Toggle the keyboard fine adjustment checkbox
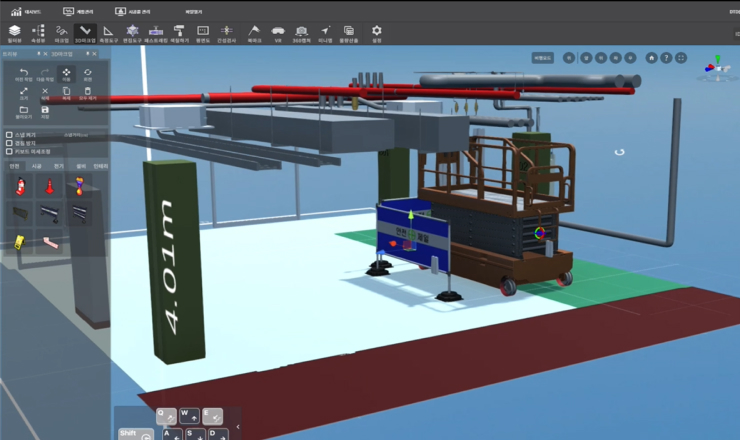The width and height of the screenshot is (740, 440). tap(10, 152)
